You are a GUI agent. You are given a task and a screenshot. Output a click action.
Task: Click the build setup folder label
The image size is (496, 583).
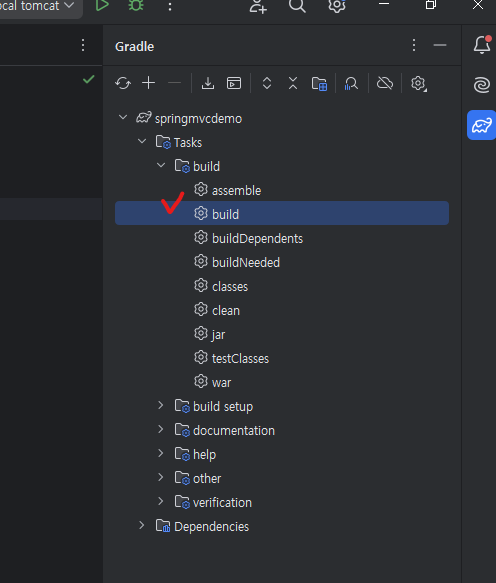(223, 407)
